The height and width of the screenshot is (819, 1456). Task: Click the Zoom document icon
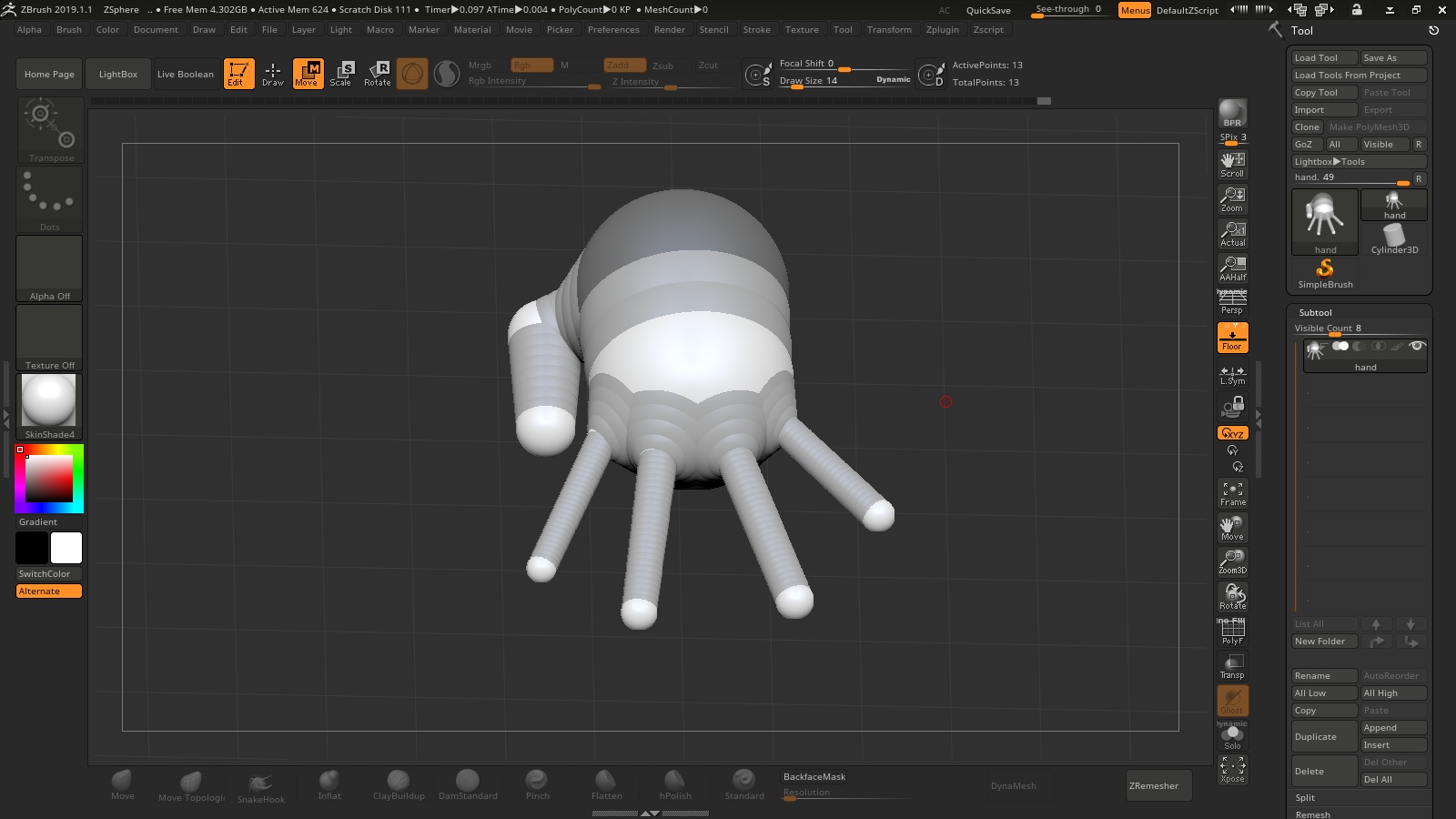coord(1232,199)
